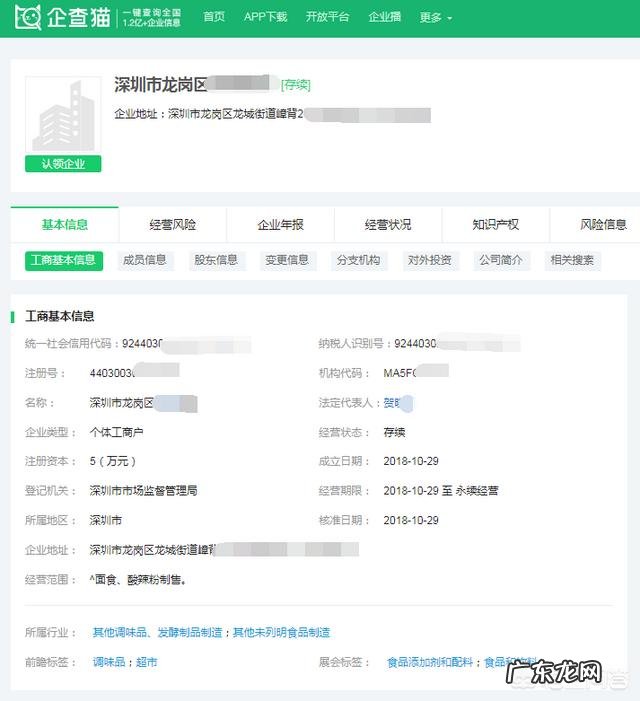Click the 面食、酸辣粉制售 business scope text
The width and height of the screenshot is (640, 701).
point(138,580)
